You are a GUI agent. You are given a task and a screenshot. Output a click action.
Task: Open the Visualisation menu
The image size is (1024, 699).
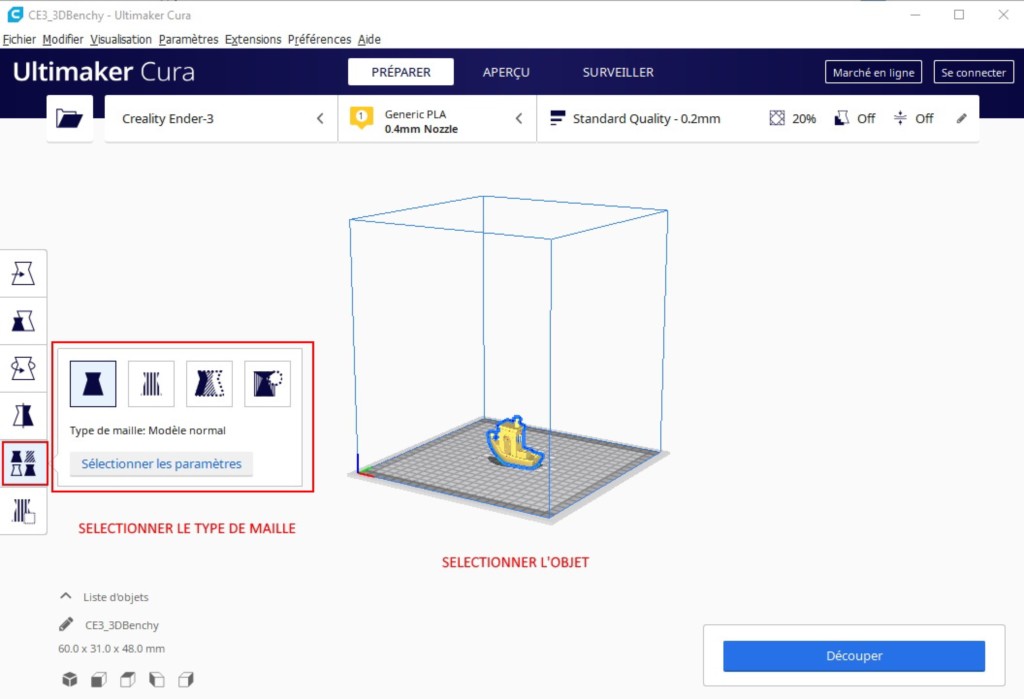click(121, 39)
